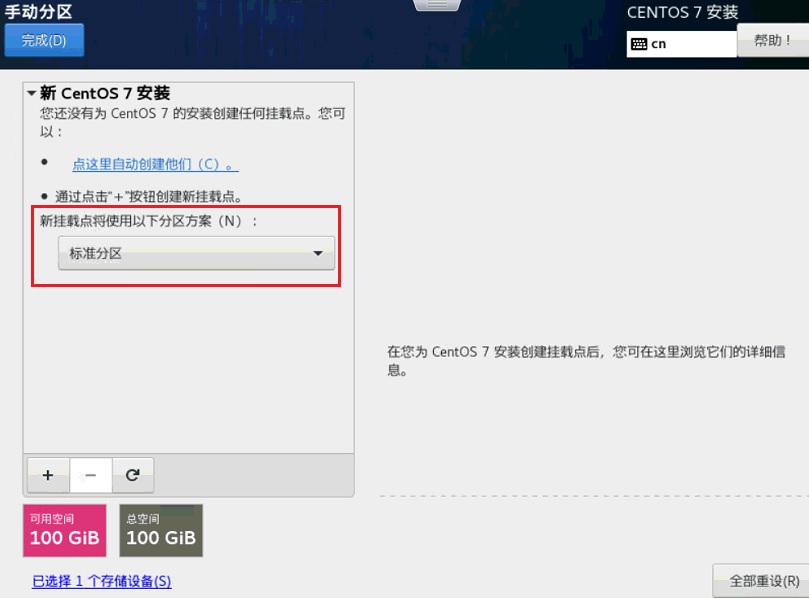Screen dimensions: 809x598
Task: Click the 全部重设(R) reset all button
Action: tap(763, 581)
